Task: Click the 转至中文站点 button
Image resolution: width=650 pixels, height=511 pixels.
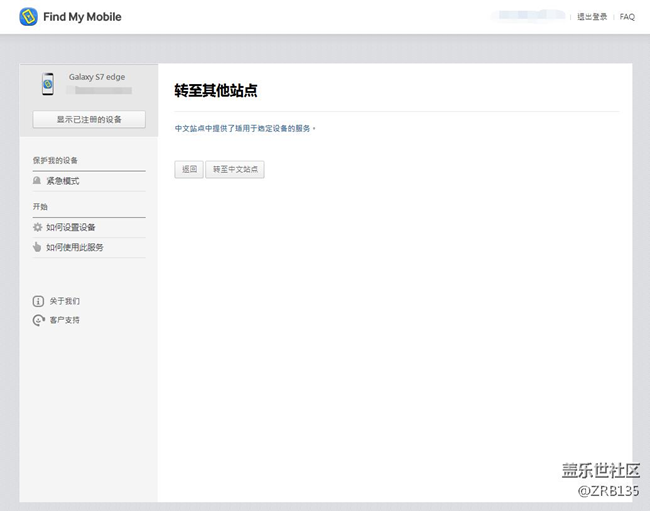Action: [x=235, y=169]
